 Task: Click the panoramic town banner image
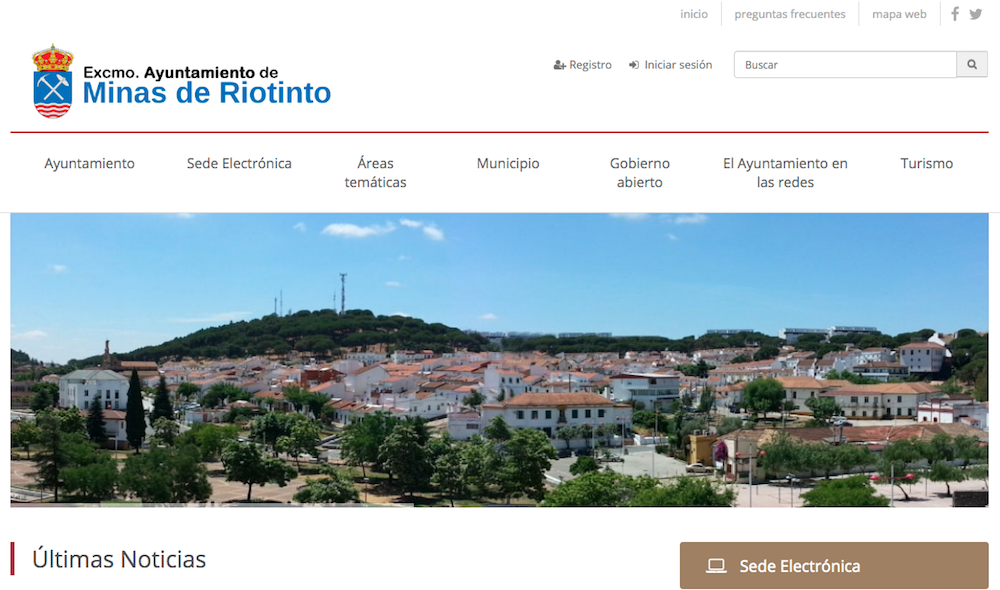pos(499,360)
